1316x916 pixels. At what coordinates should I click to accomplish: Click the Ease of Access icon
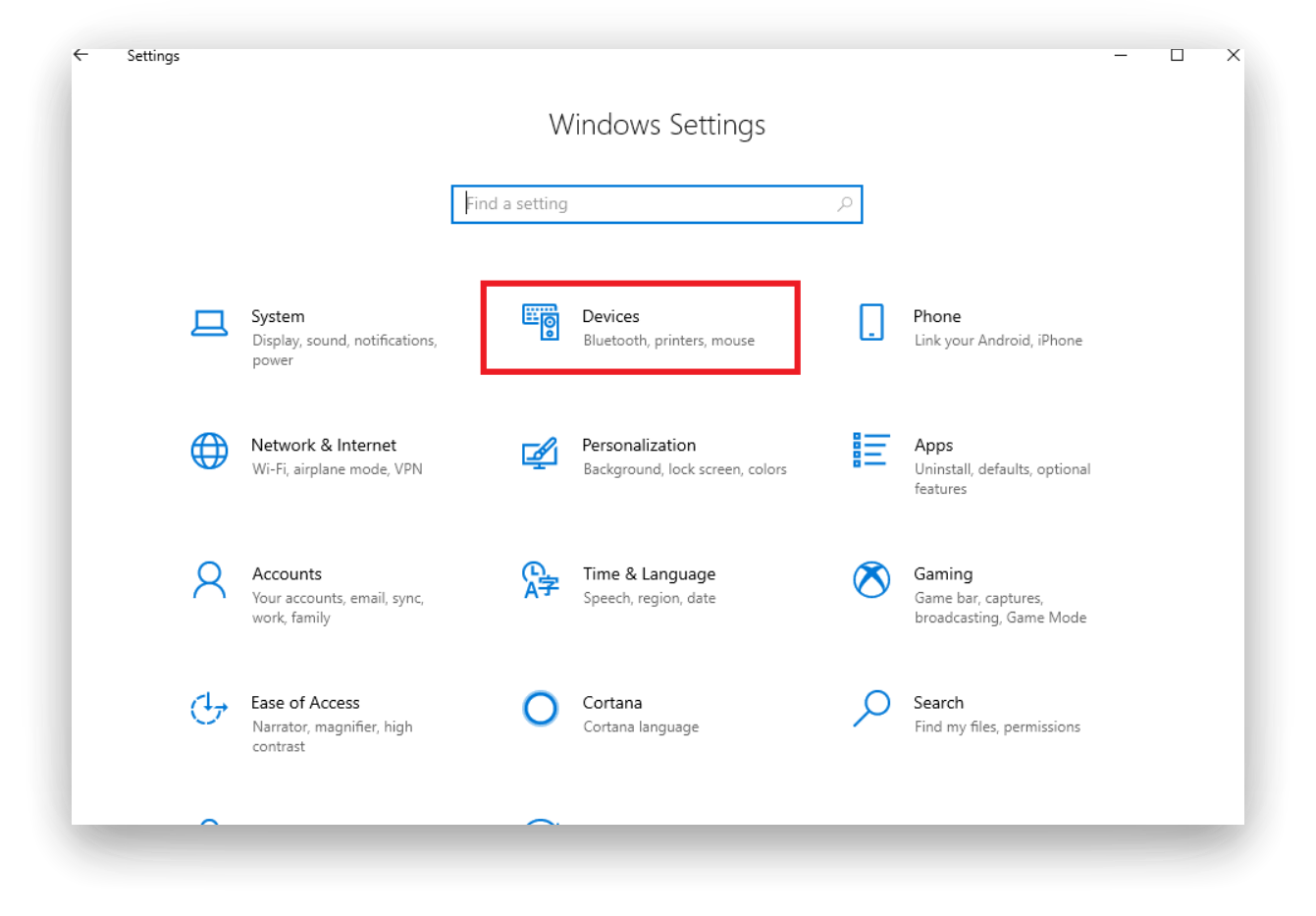click(x=209, y=708)
